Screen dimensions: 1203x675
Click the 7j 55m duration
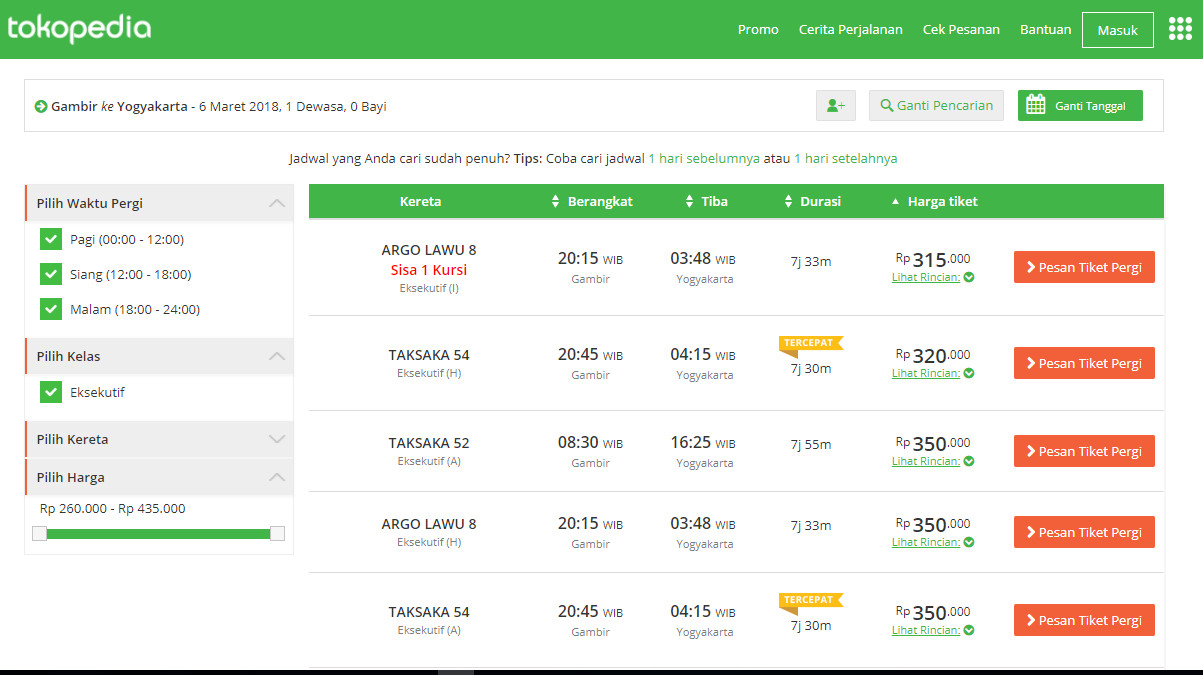tap(811, 444)
